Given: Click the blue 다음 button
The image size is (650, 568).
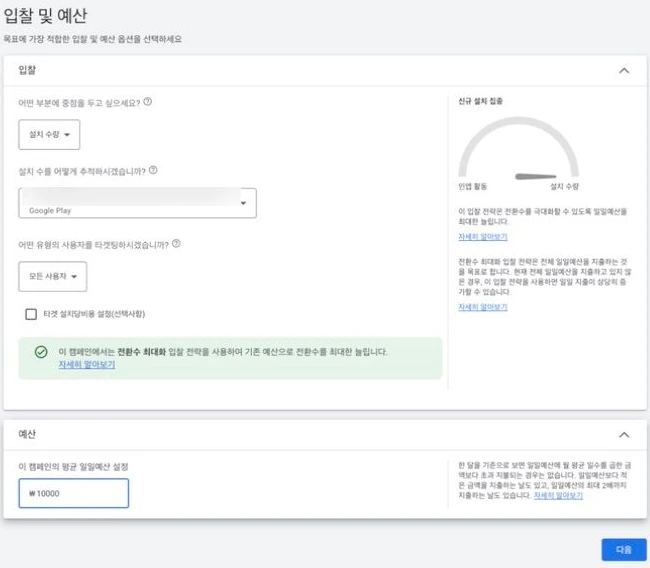Looking at the screenshot, I should 624,550.
